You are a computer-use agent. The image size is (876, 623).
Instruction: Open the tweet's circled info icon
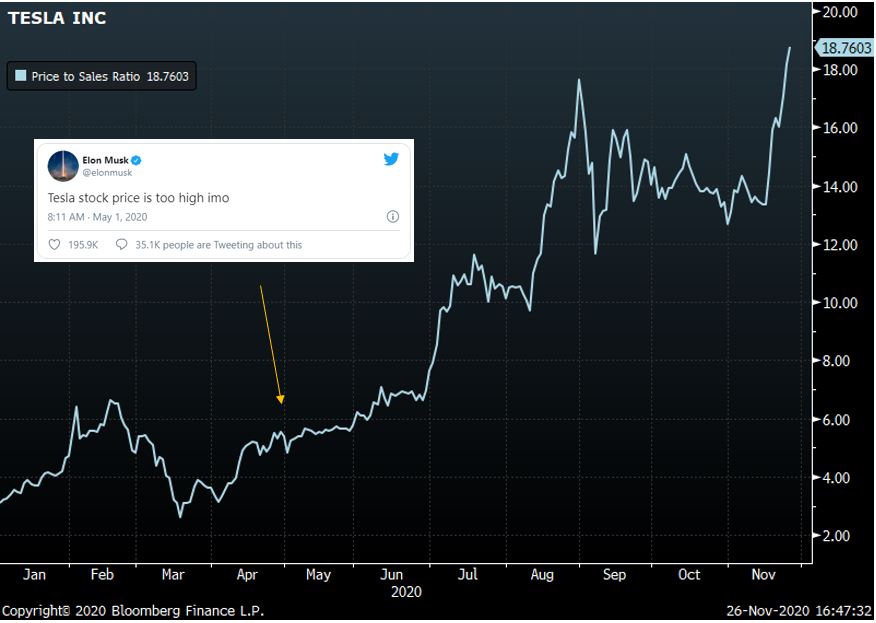pyautogui.click(x=392, y=216)
